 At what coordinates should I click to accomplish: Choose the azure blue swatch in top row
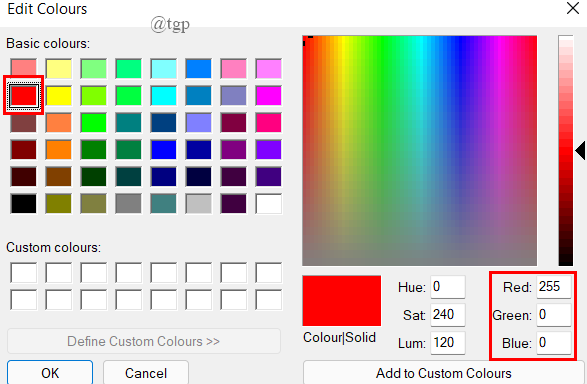(199, 68)
